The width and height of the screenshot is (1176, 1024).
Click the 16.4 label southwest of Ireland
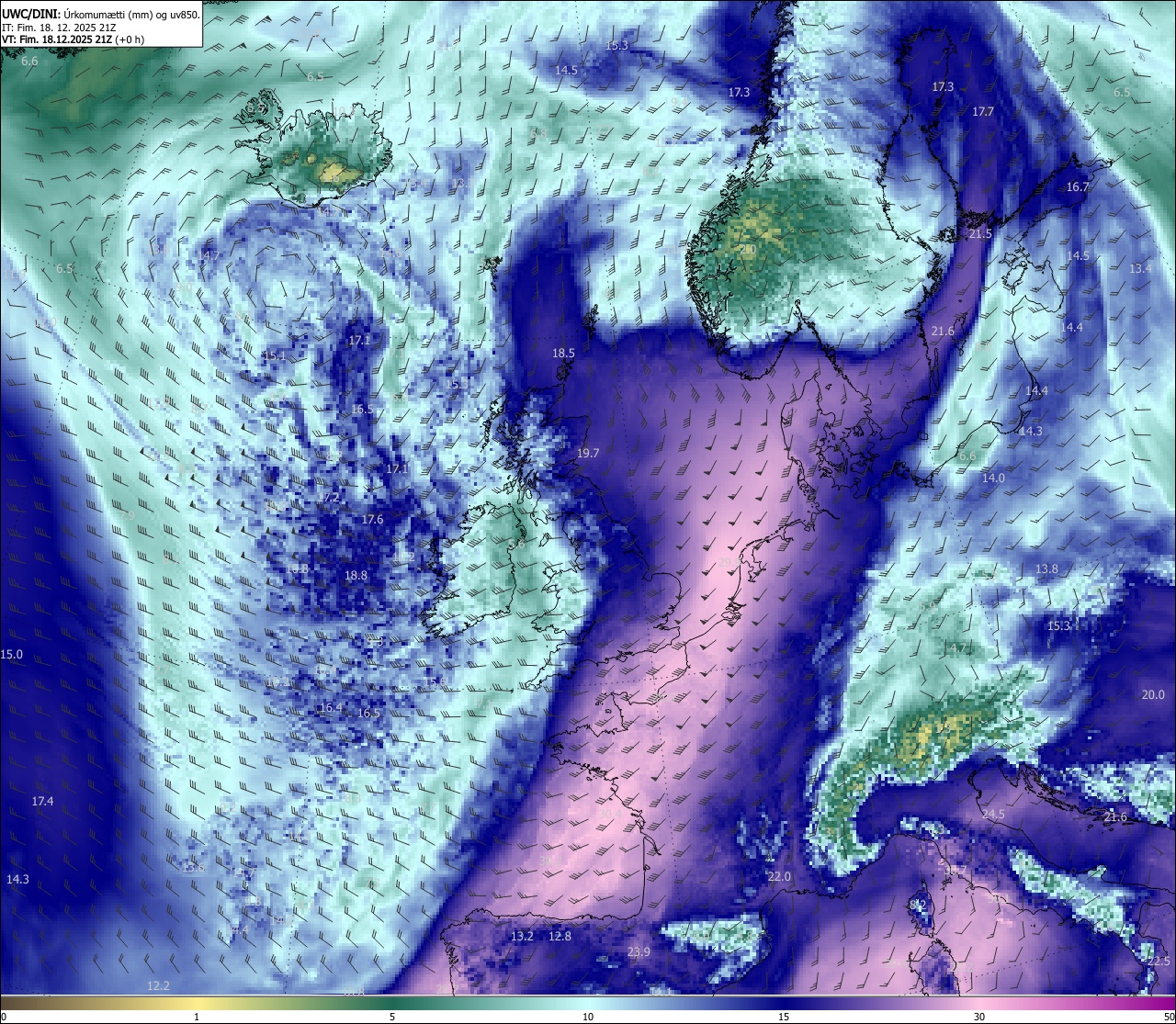point(331,708)
